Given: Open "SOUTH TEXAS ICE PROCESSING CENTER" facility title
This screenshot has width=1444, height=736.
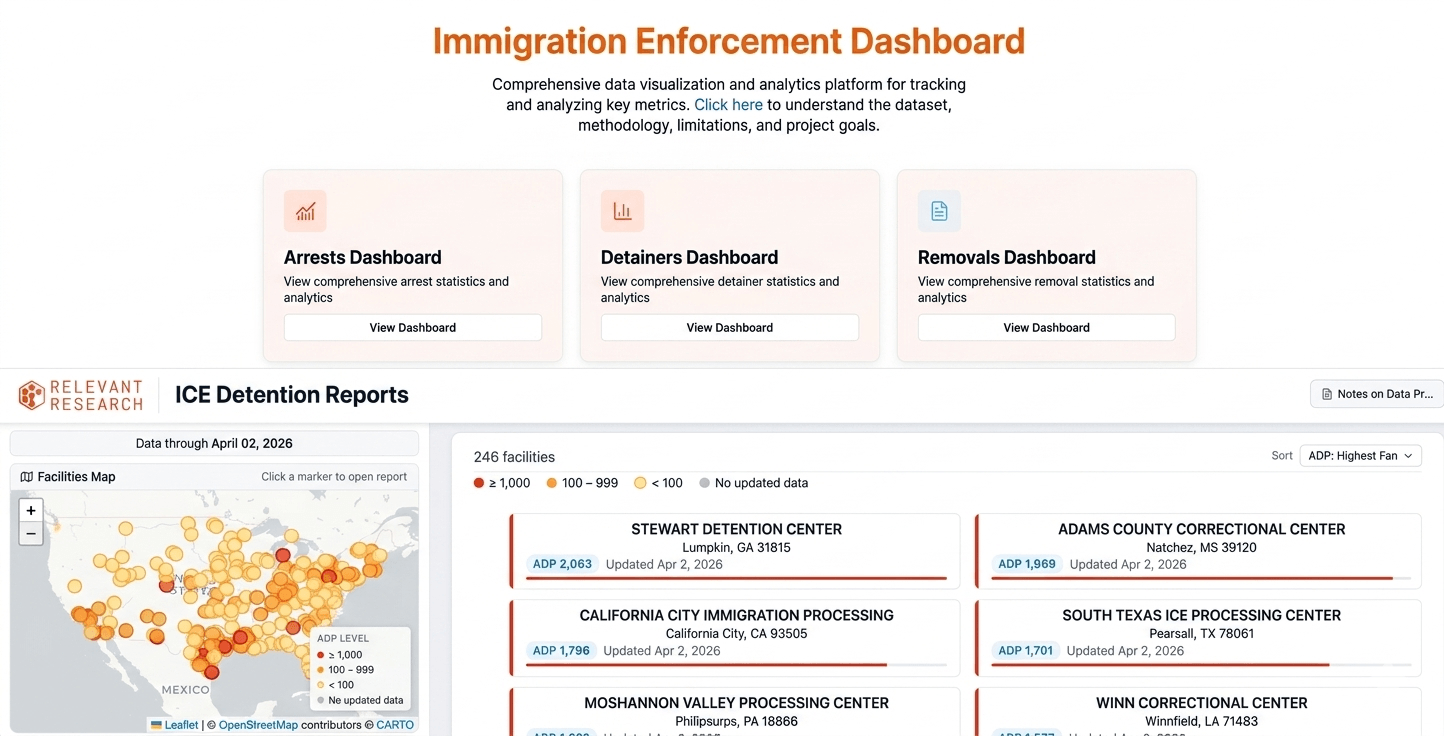Looking at the screenshot, I should point(1202,615).
